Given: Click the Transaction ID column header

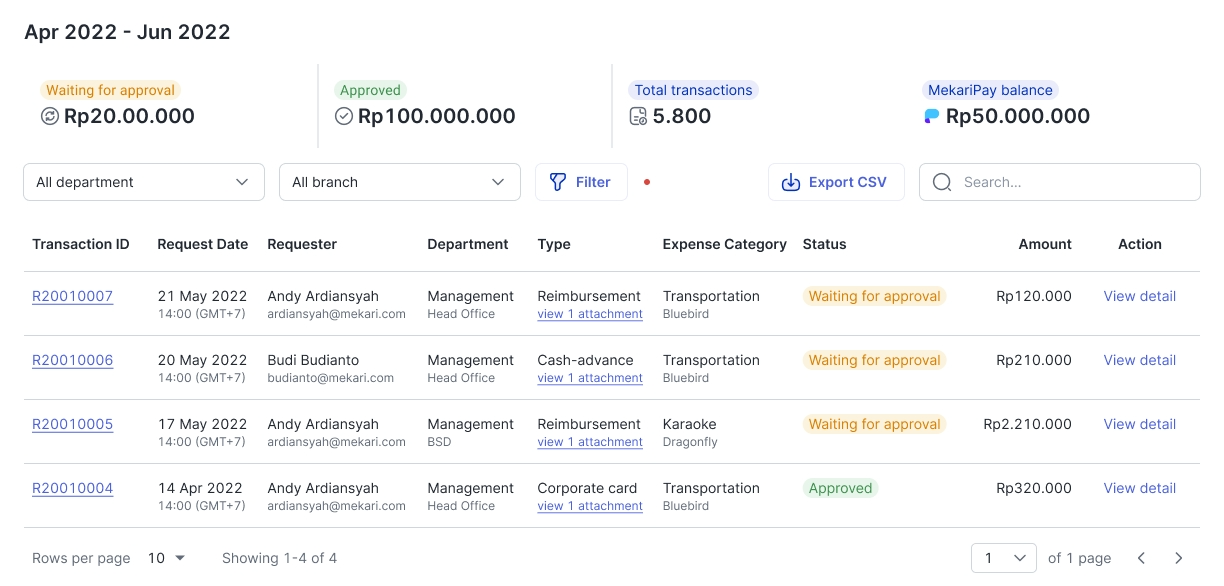Looking at the screenshot, I should [x=81, y=244].
